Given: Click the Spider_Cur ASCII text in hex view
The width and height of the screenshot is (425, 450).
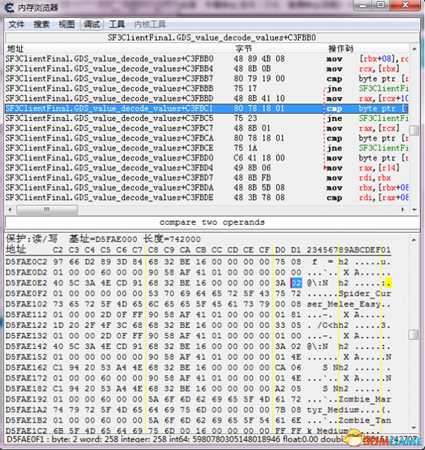Looking at the screenshot, I should [x=365, y=294].
